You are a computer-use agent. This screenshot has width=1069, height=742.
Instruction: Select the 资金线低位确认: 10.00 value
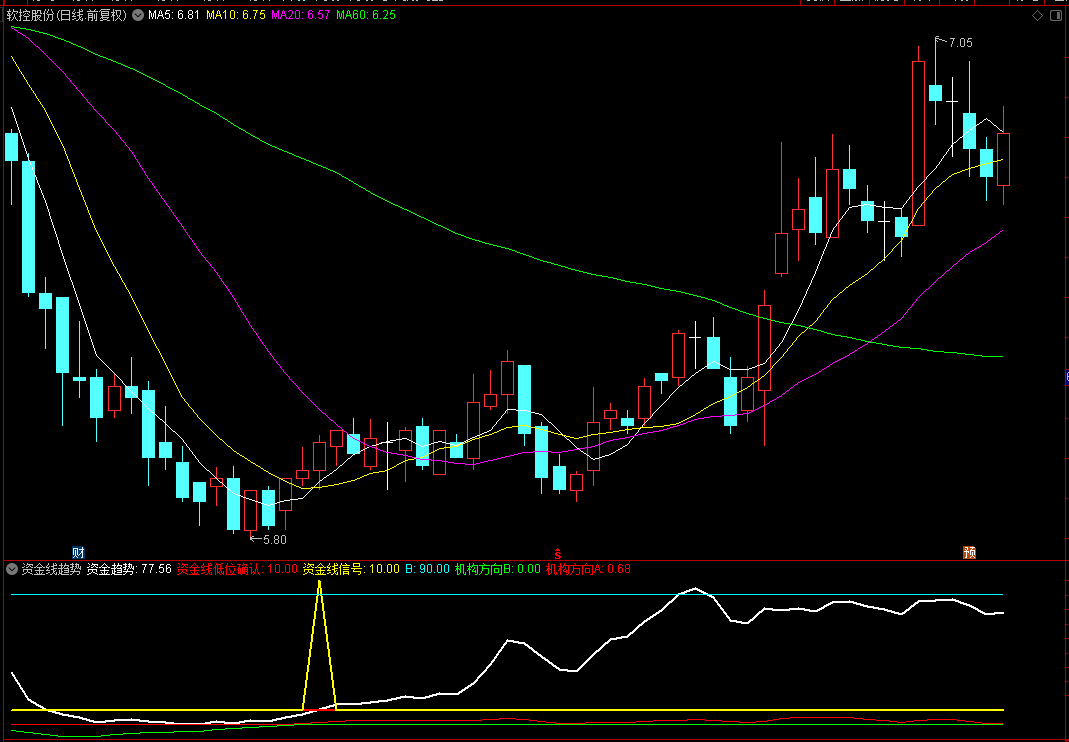tap(237, 569)
